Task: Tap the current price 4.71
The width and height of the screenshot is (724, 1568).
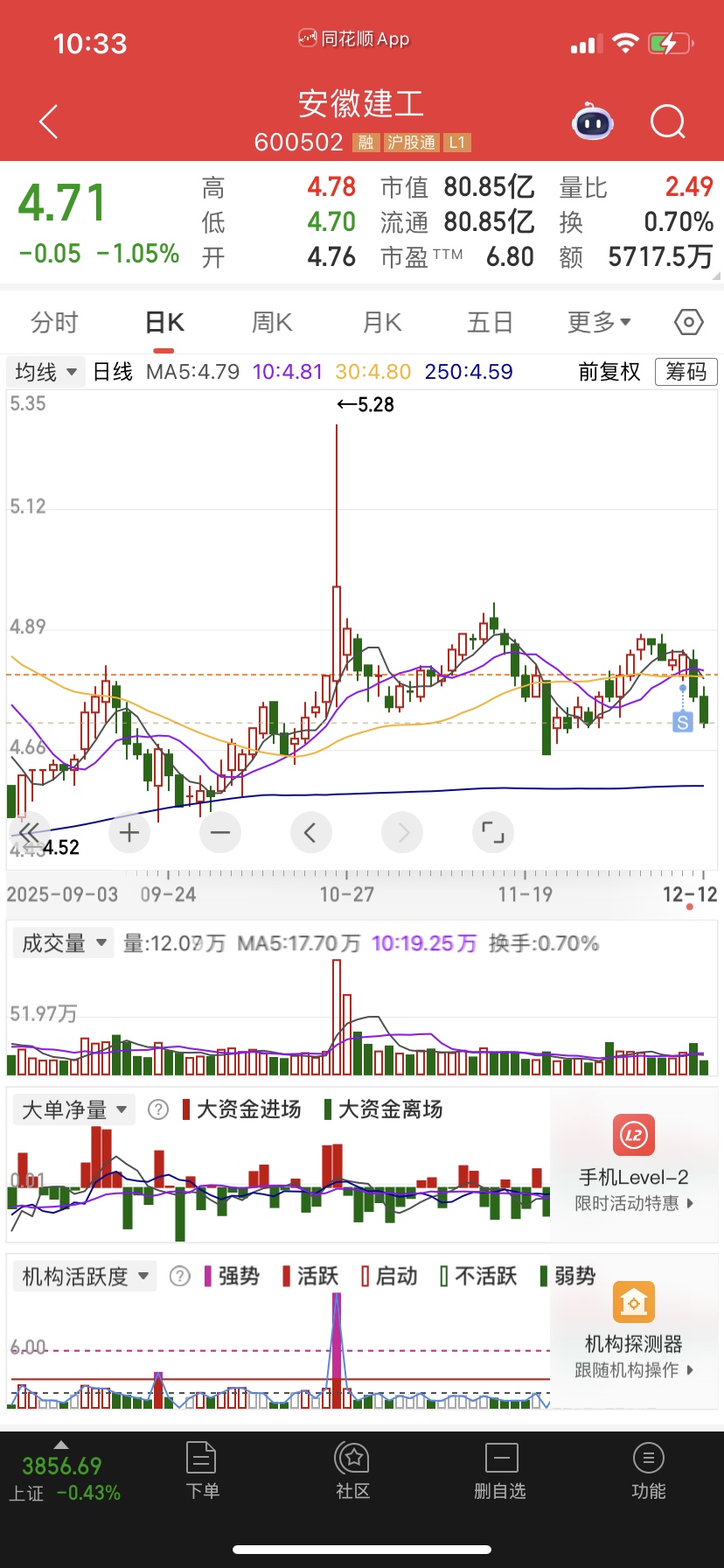Action: [63, 203]
